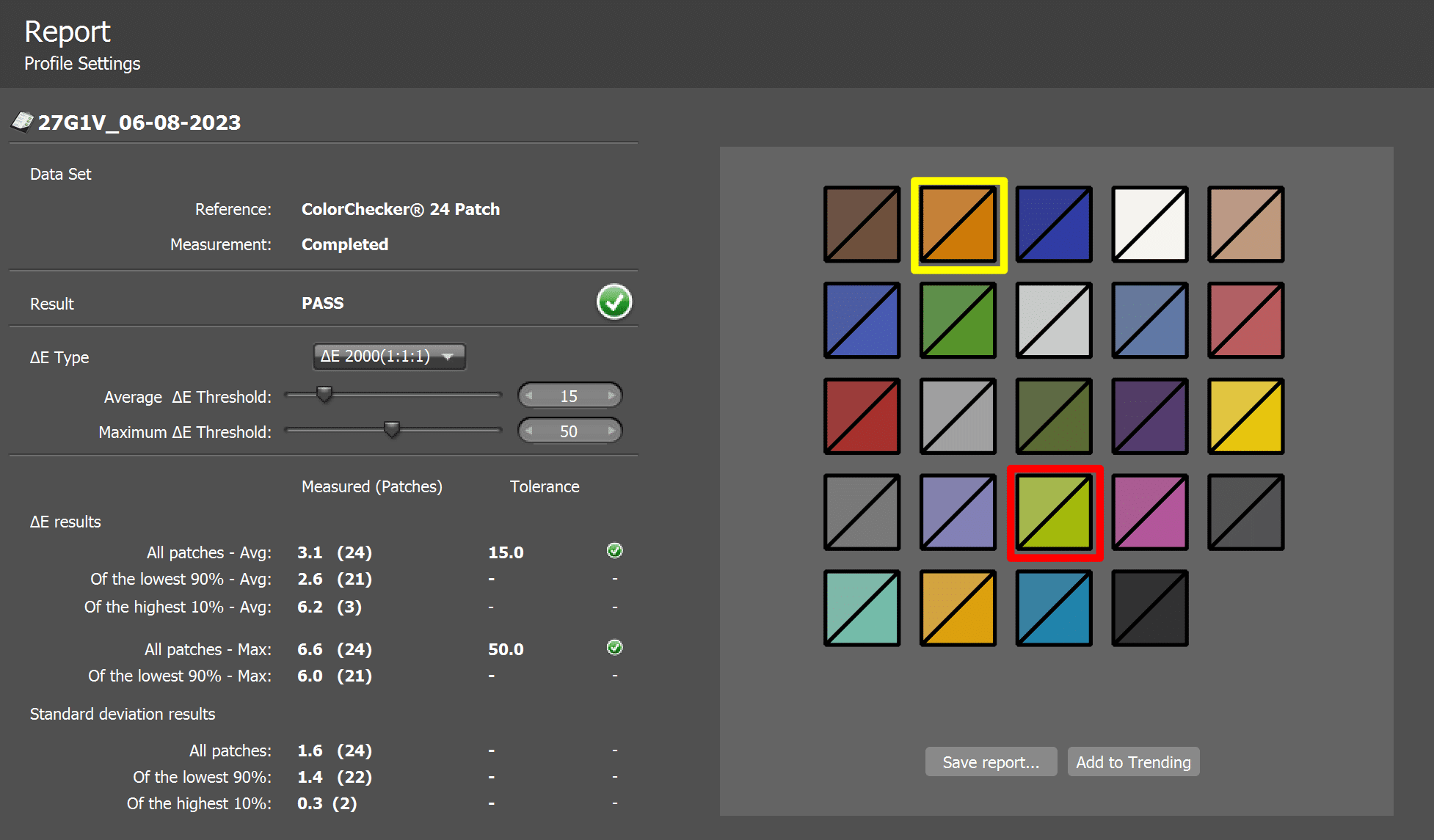The width and height of the screenshot is (1434, 840).
Task: Decrease Average ΔE Threshold with left arrow
Action: click(x=529, y=396)
